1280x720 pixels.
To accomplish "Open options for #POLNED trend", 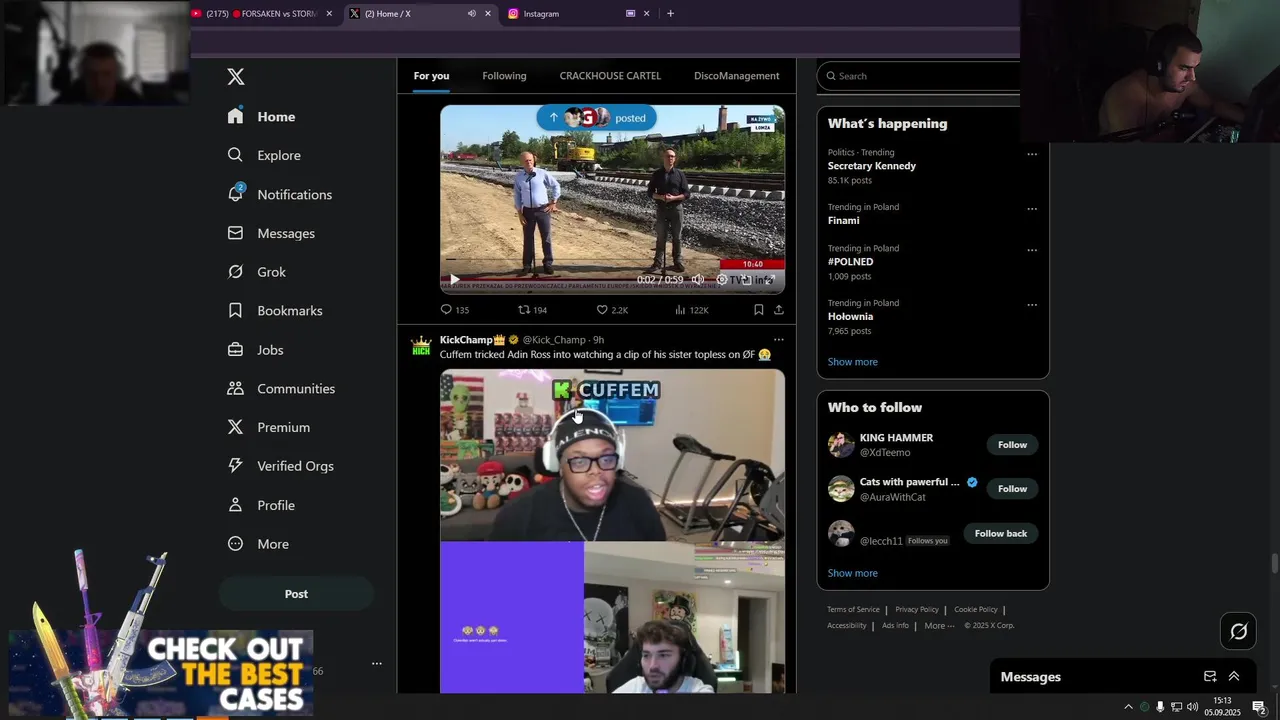I will 1032,250.
